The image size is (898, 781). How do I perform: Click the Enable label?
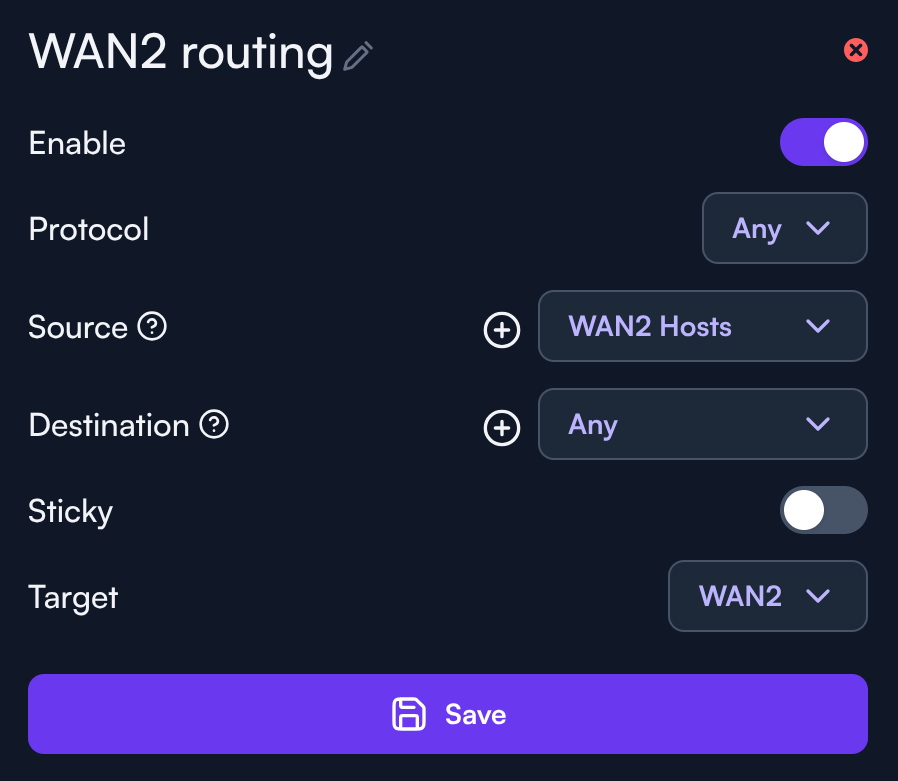coord(77,143)
